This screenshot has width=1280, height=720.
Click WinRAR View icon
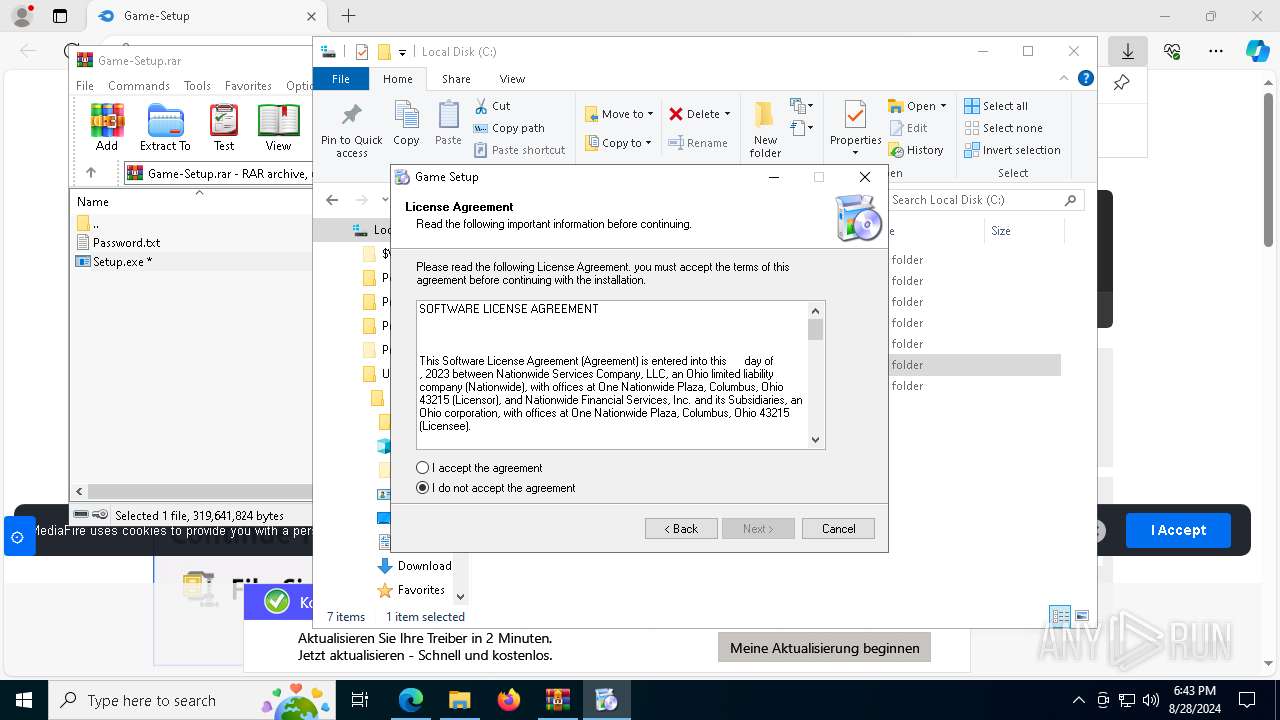pos(278,128)
